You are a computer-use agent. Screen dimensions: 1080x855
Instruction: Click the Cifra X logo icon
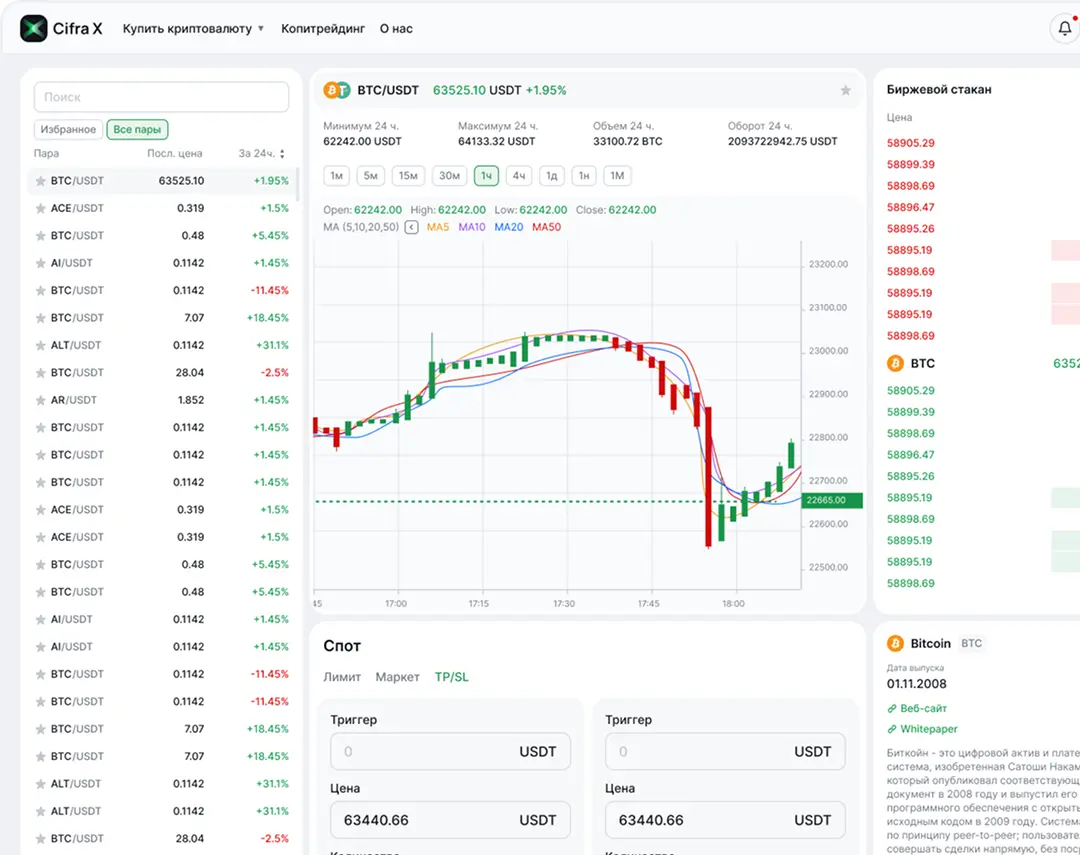(x=34, y=29)
